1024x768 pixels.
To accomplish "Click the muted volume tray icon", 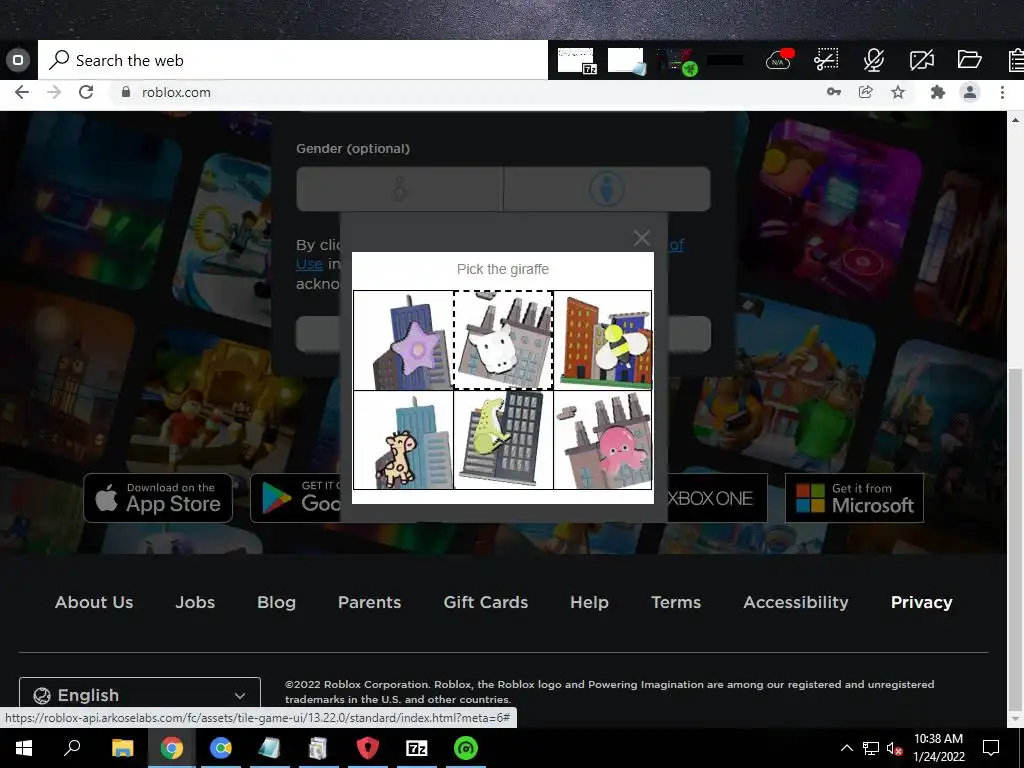I will click(x=894, y=748).
